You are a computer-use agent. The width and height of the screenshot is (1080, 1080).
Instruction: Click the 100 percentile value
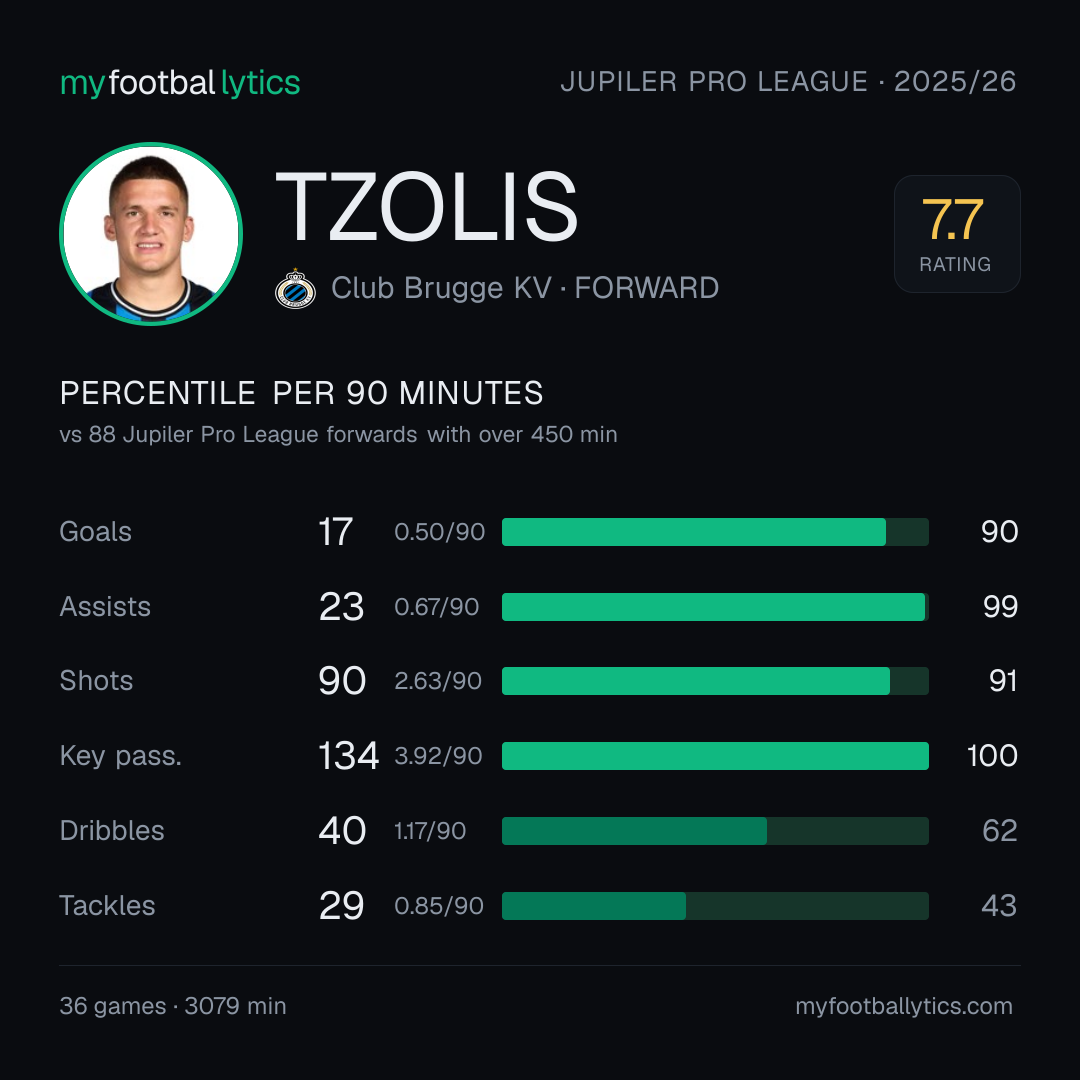992,756
